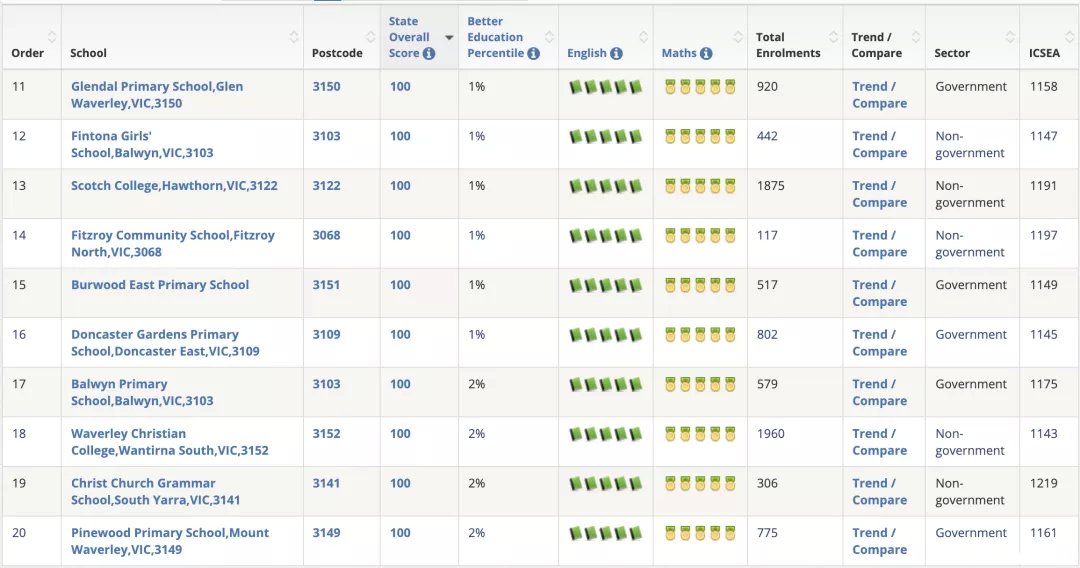Click English book rating for Burwood East Primary

coord(605,285)
